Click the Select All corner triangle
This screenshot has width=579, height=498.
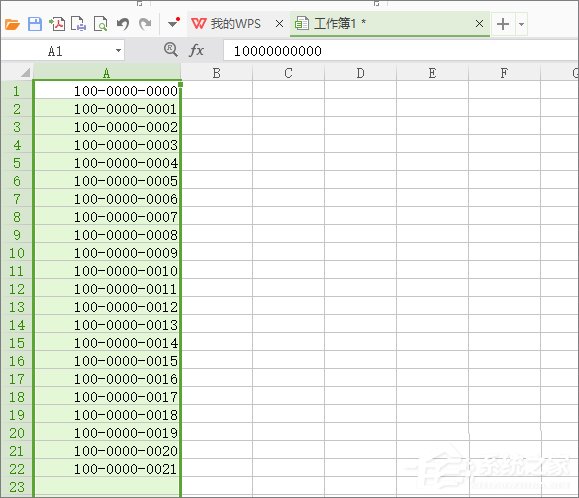(x=25, y=72)
